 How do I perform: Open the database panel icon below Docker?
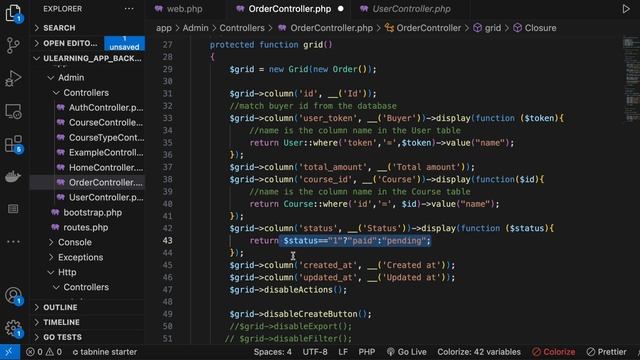[13, 209]
